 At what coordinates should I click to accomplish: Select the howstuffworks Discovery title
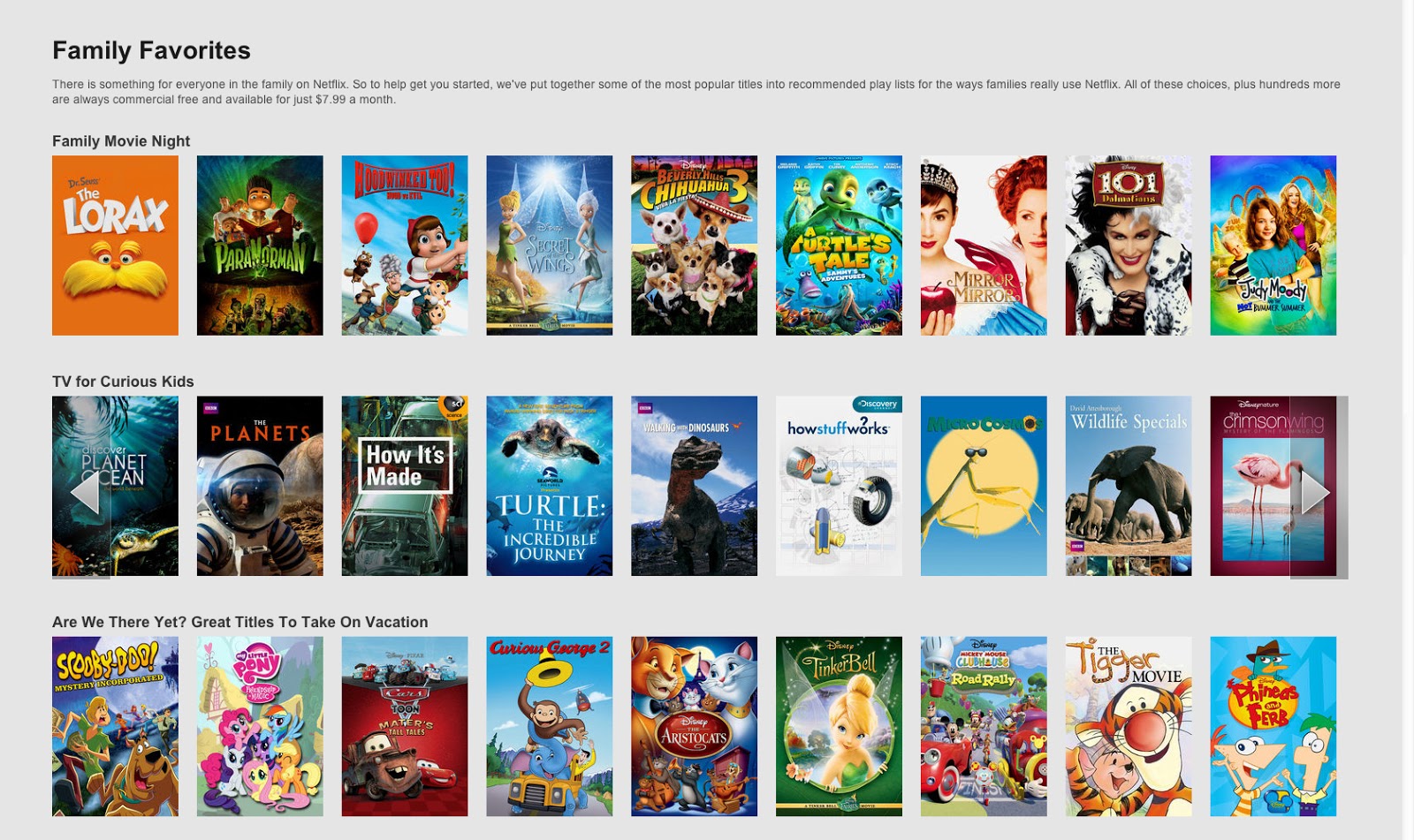pos(840,486)
